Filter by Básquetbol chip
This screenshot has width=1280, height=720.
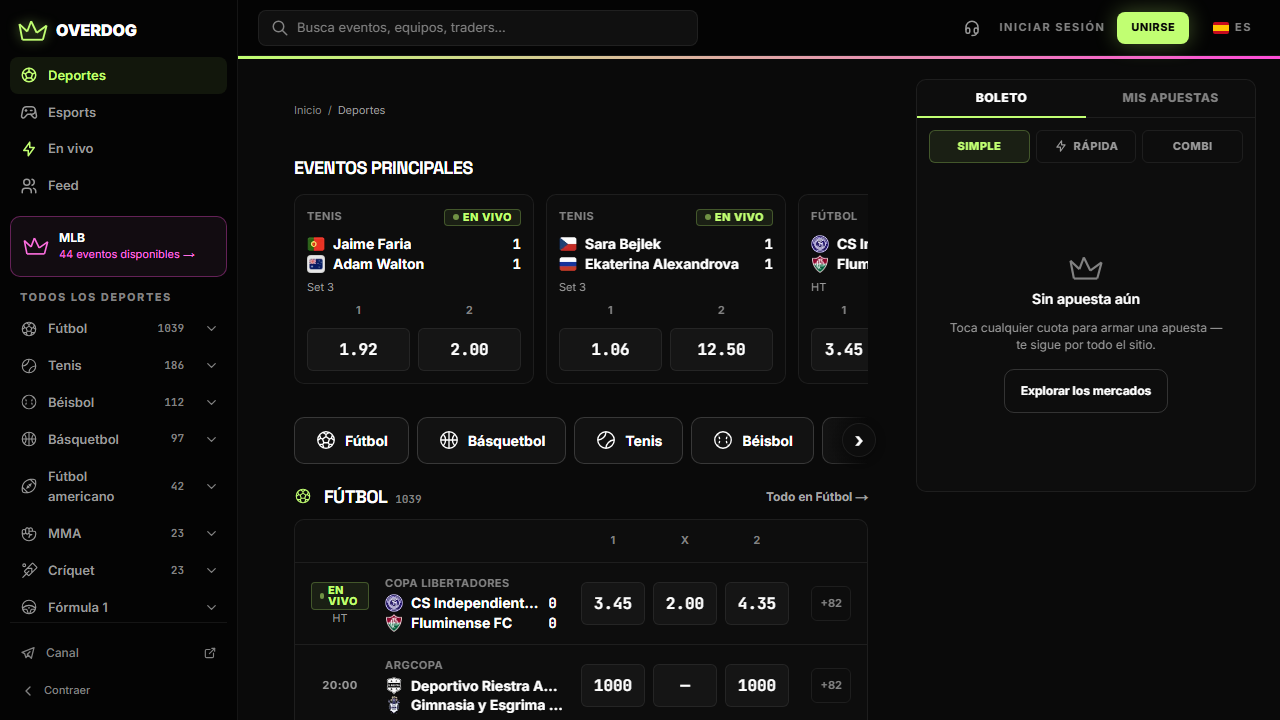[491, 441]
